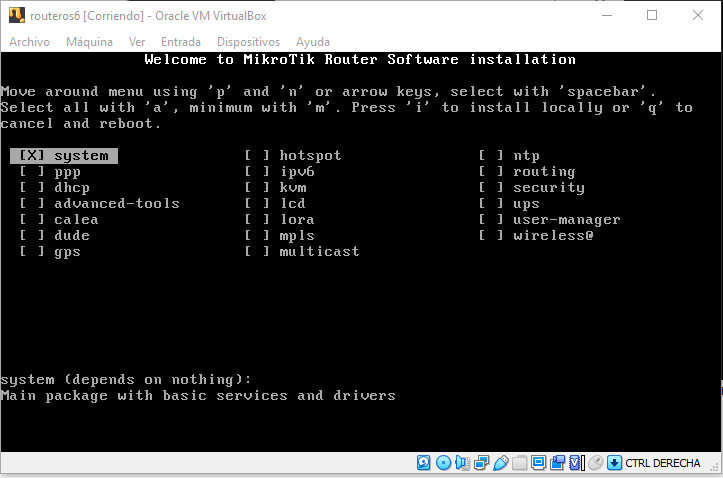Open the Entrada menu

click(180, 42)
